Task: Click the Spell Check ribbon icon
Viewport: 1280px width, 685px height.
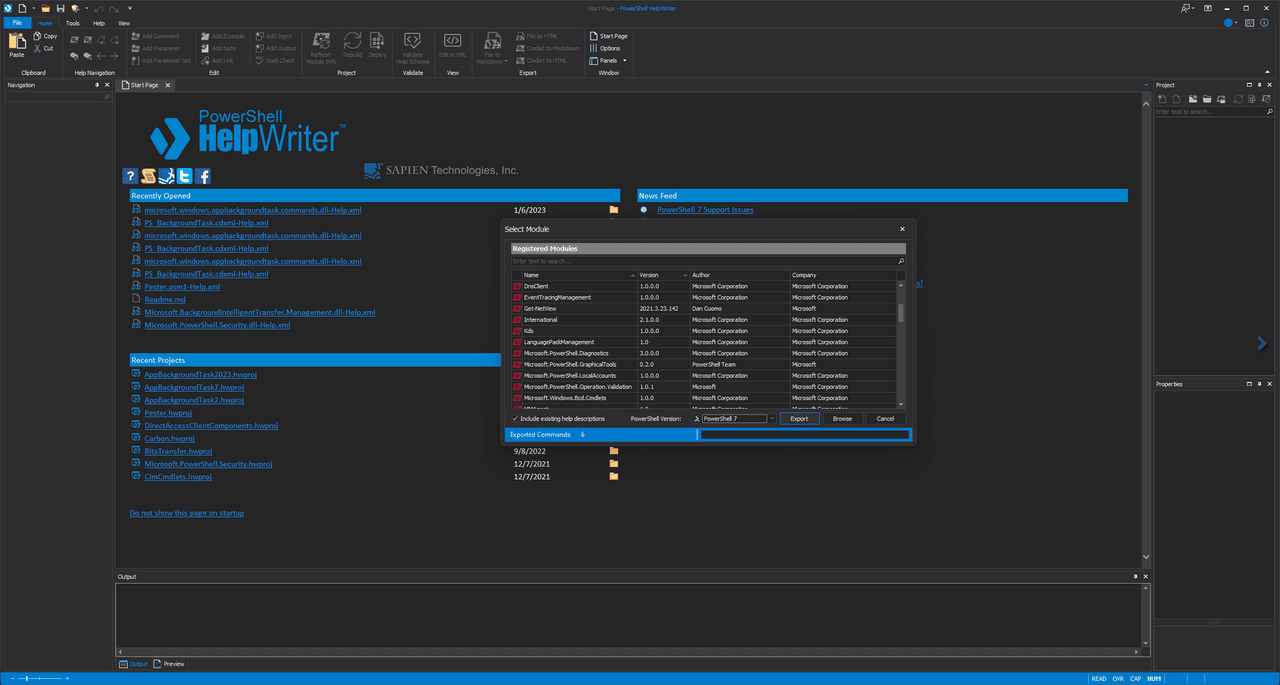Action: tap(260, 60)
